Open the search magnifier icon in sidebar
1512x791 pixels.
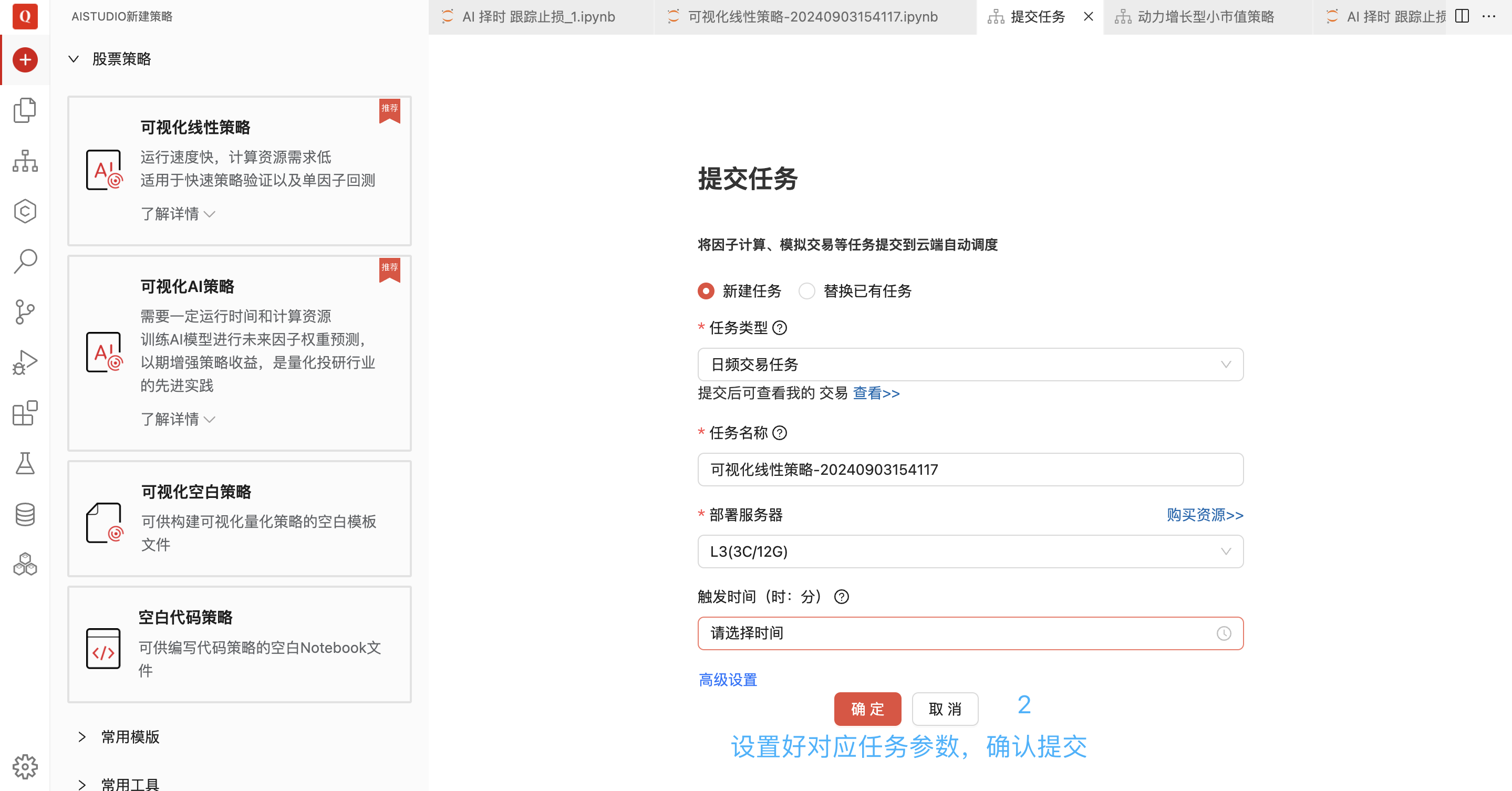[25, 261]
